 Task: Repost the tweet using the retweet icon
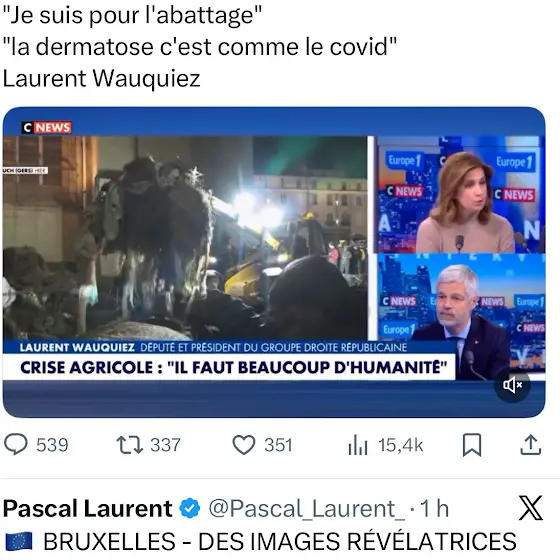pos(130,445)
